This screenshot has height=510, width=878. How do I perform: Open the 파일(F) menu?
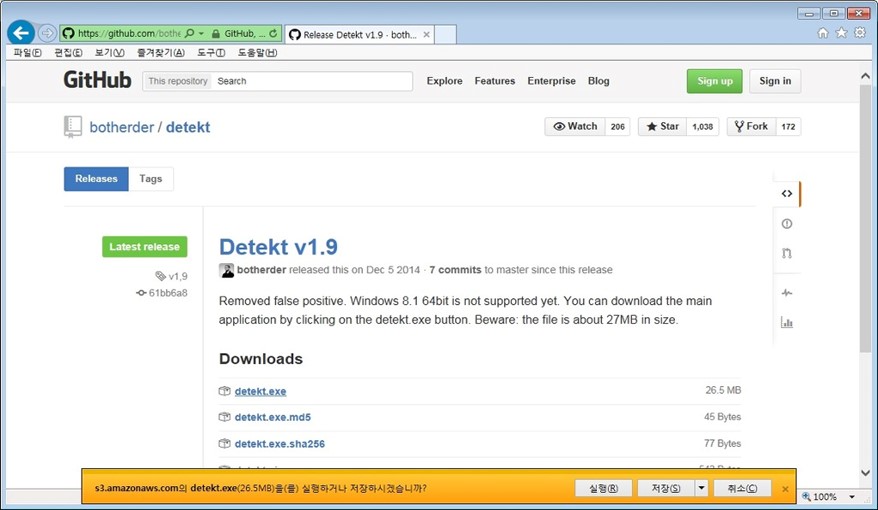[27, 53]
